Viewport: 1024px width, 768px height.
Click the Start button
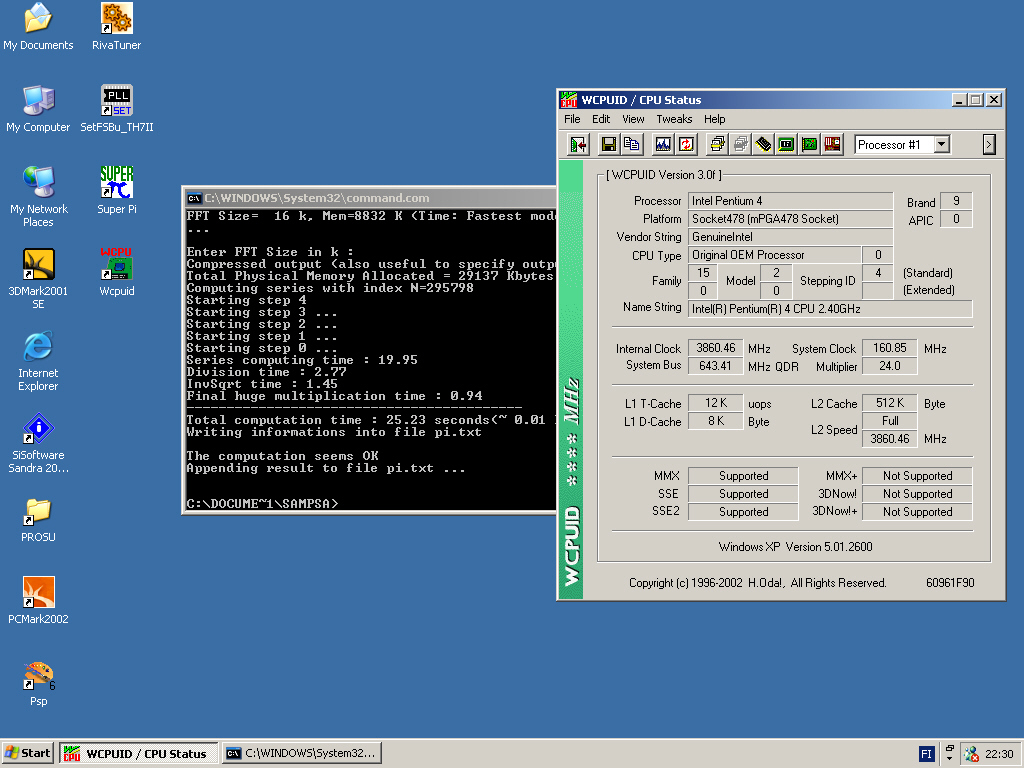pyautogui.click(x=28, y=754)
